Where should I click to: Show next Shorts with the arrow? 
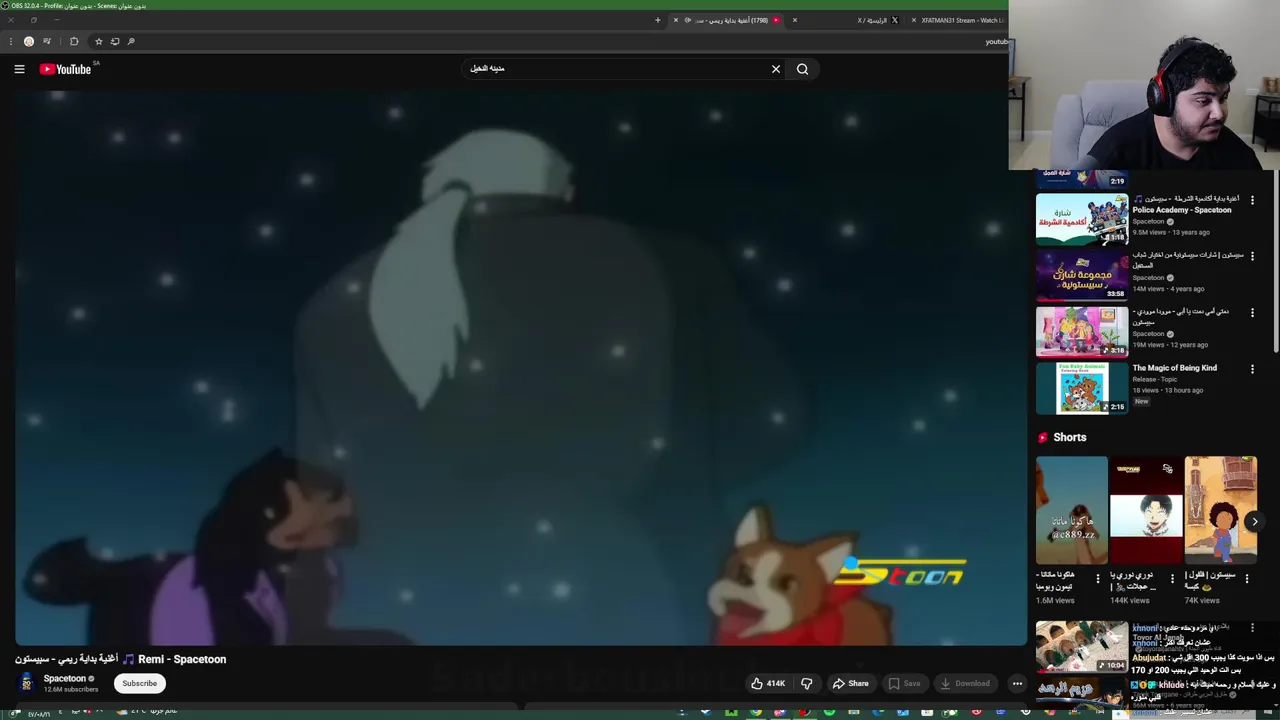pos(1254,521)
